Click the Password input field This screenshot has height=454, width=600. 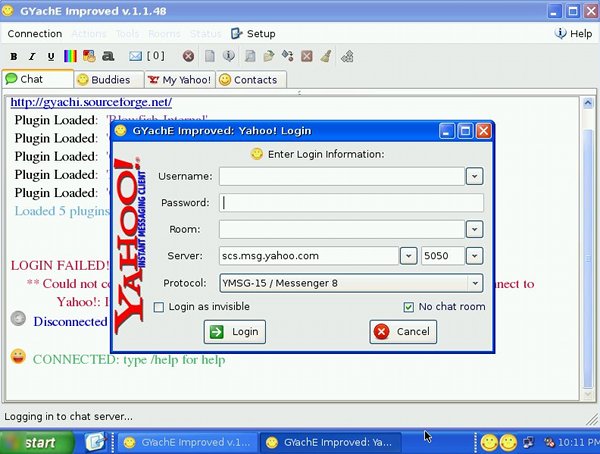[351, 203]
